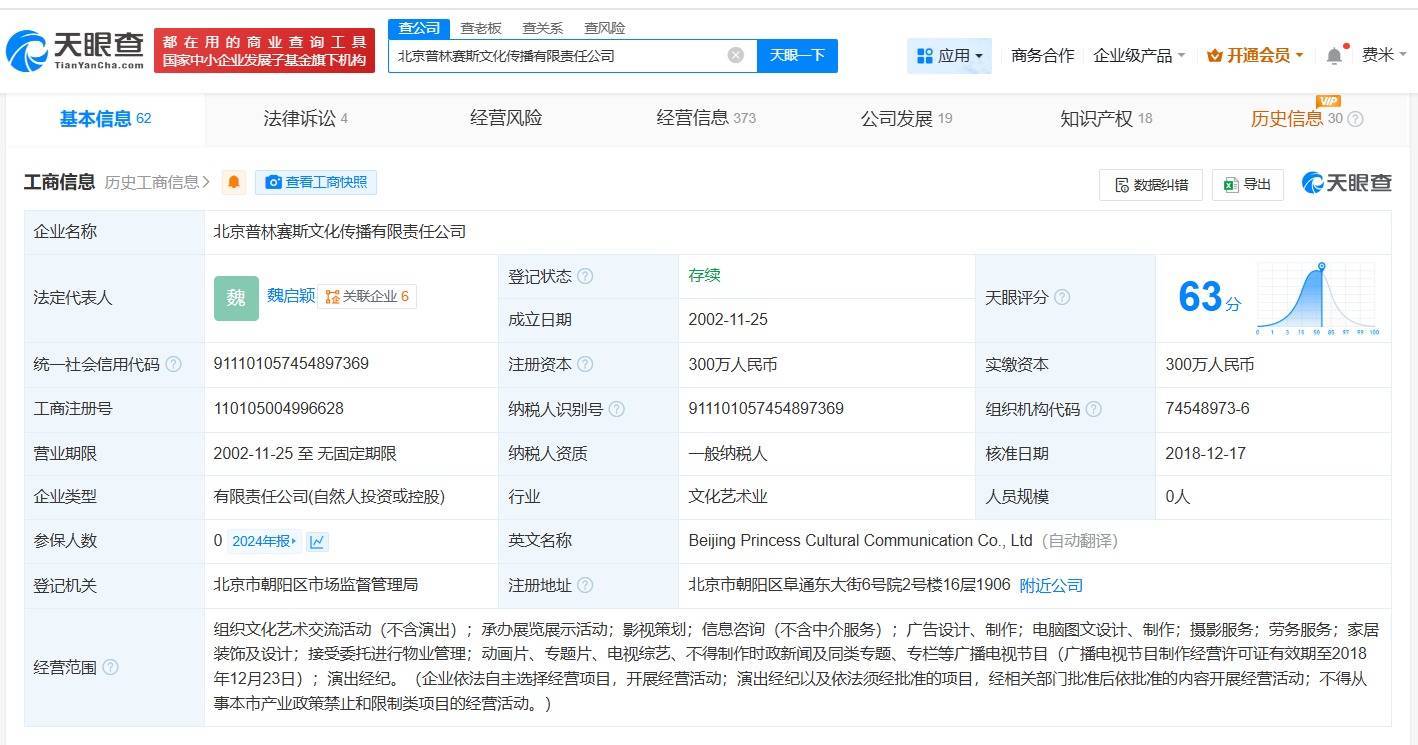Image resolution: width=1418 pixels, height=745 pixels.
Task: Click registration number 110105004996628
Action: pyautogui.click(x=278, y=408)
